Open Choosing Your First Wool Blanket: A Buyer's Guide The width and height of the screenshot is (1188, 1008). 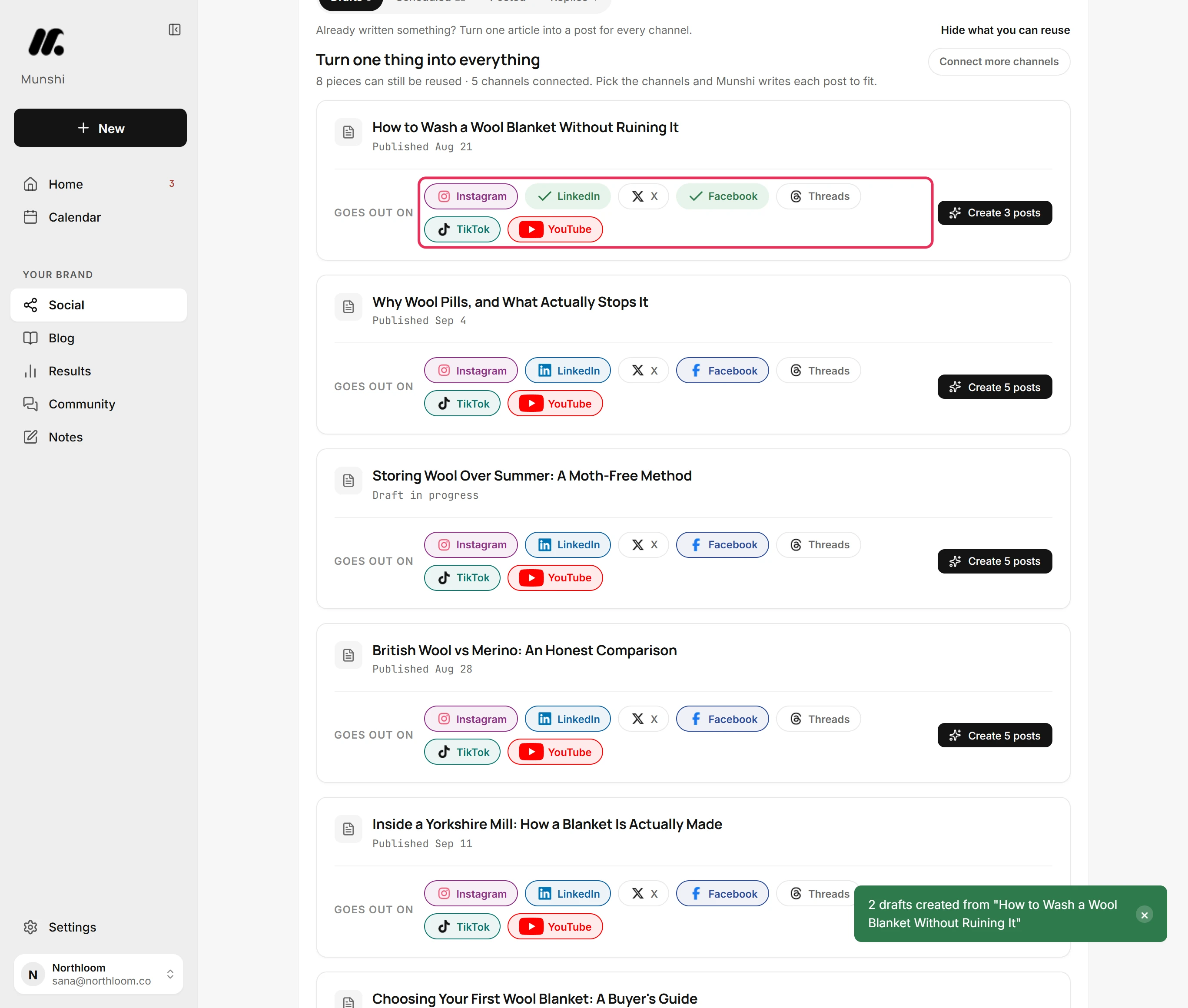coord(534,998)
